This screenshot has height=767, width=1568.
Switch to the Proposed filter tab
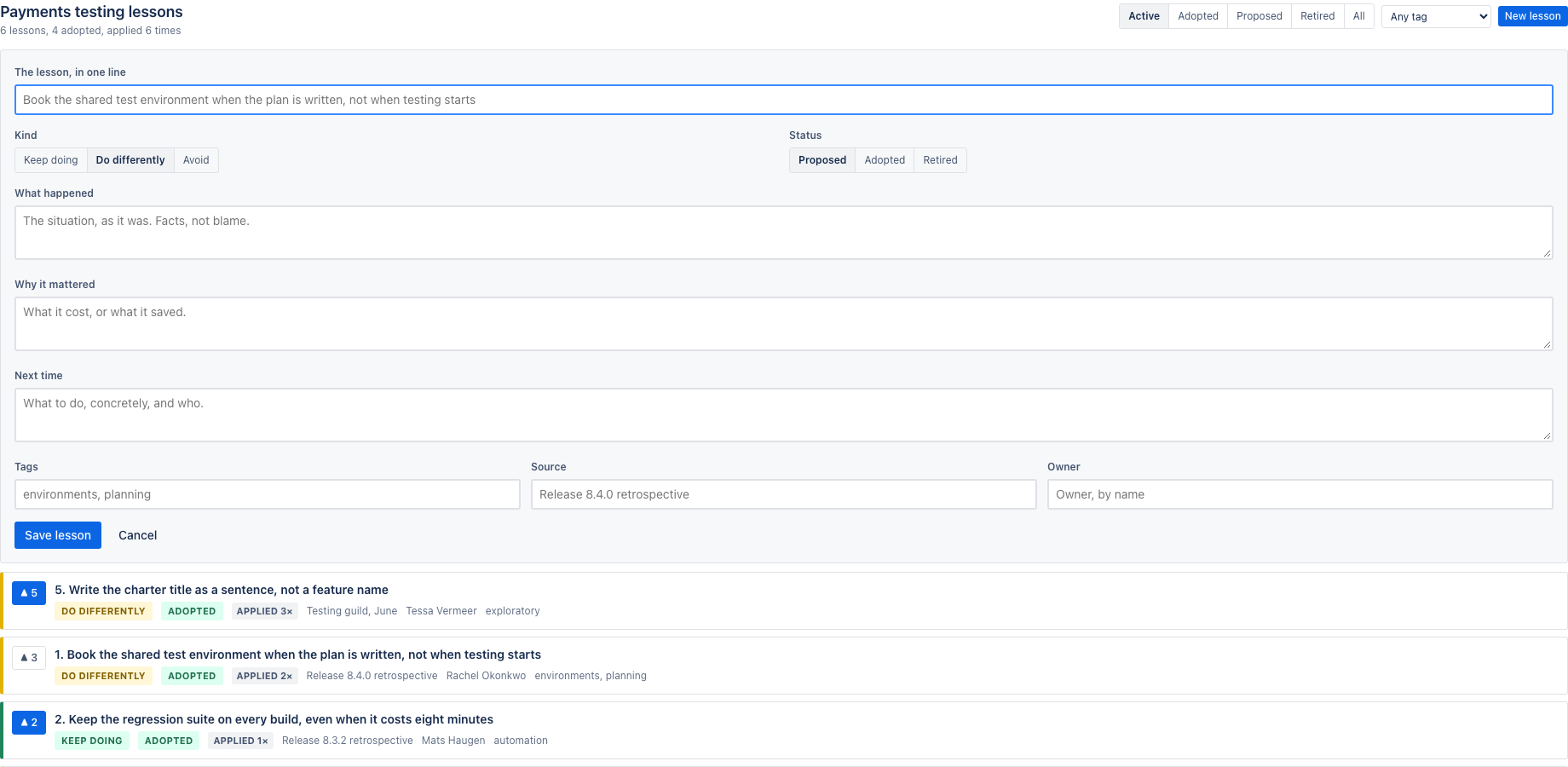pyautogui.click(x=1260, y=16)
